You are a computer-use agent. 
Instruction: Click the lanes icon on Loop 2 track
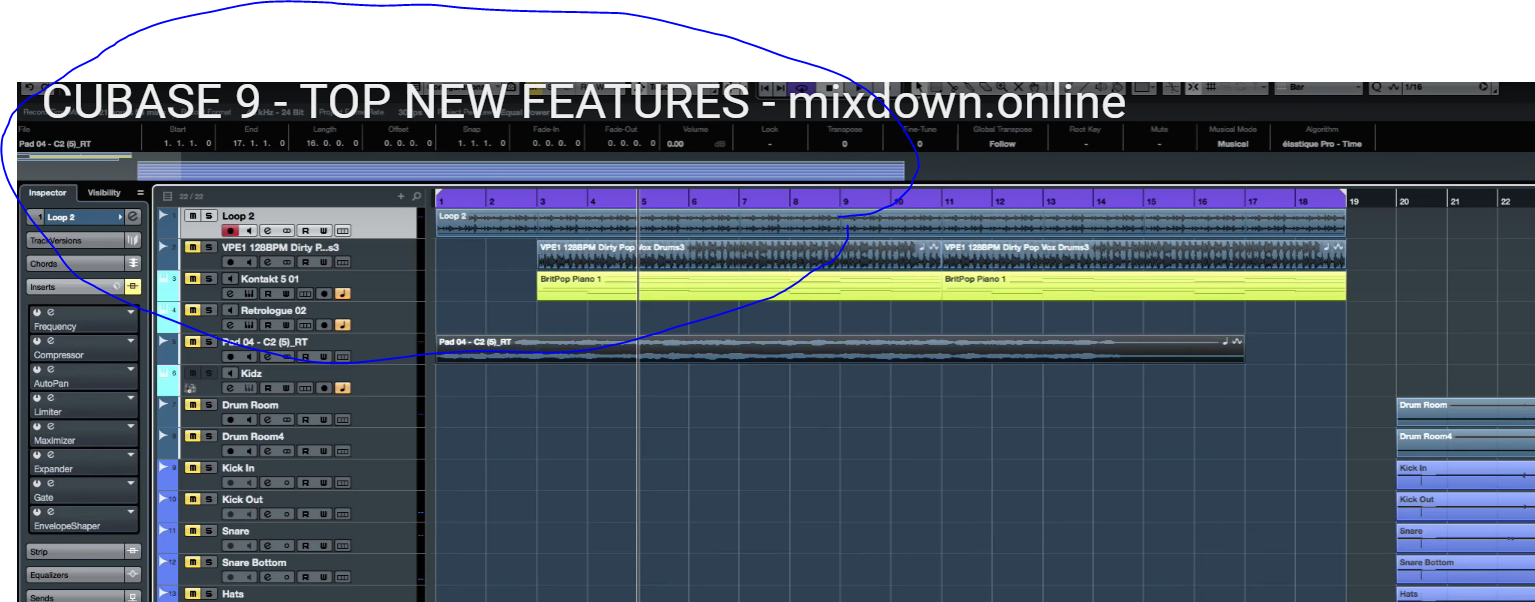(x=343, y=231)
